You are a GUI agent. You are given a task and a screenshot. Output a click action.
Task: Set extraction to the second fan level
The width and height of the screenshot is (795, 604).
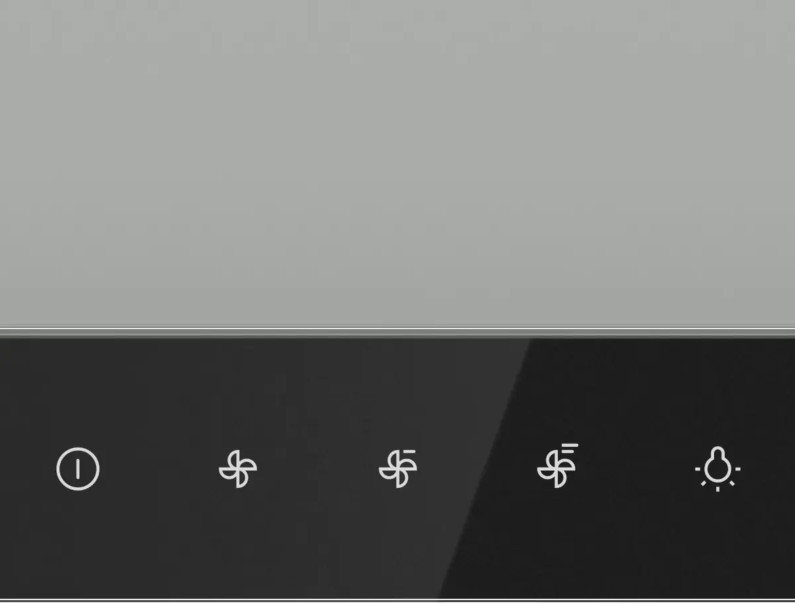[x=398, y=468]
